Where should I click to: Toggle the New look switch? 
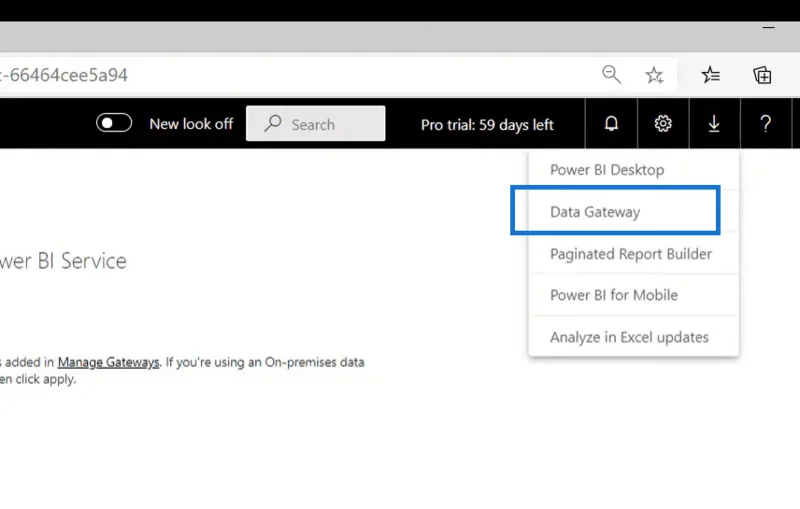[x=114, y=123]
